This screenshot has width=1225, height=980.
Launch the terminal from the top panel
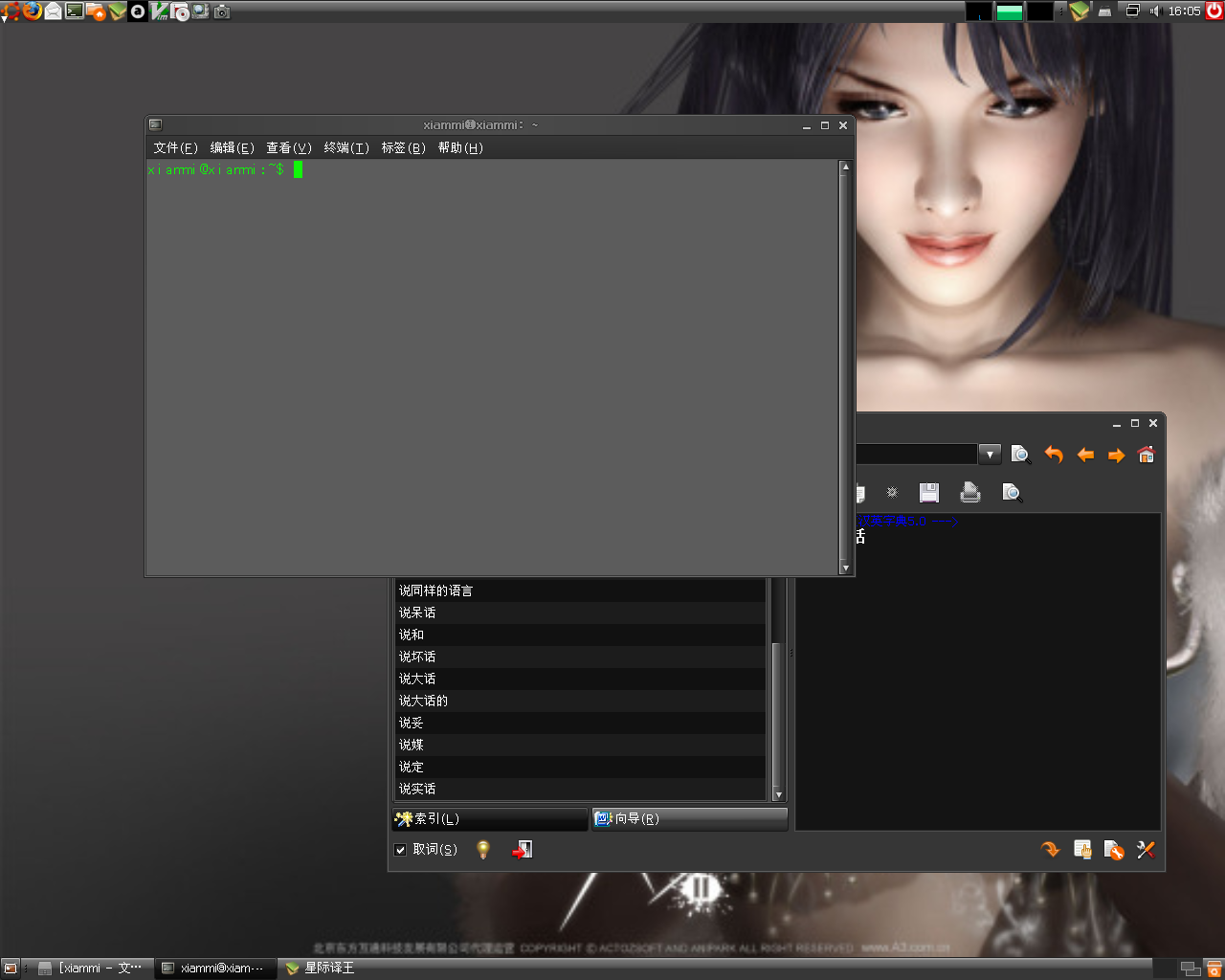(75, 11)
